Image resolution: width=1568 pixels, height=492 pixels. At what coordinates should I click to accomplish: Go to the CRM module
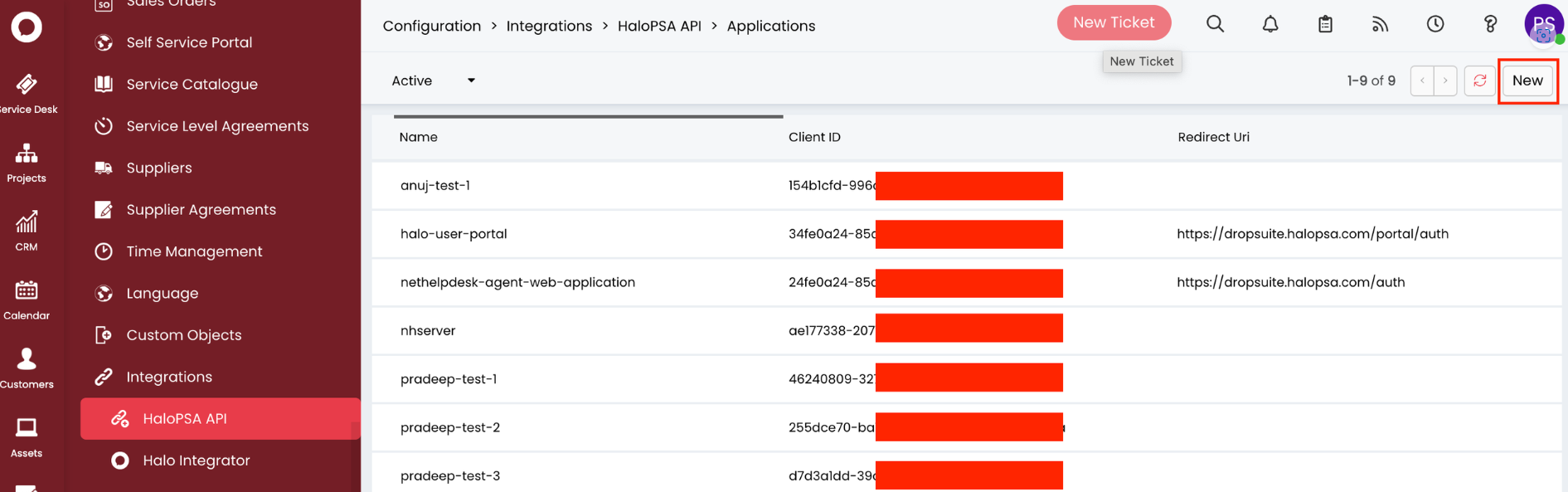[27, 230]
